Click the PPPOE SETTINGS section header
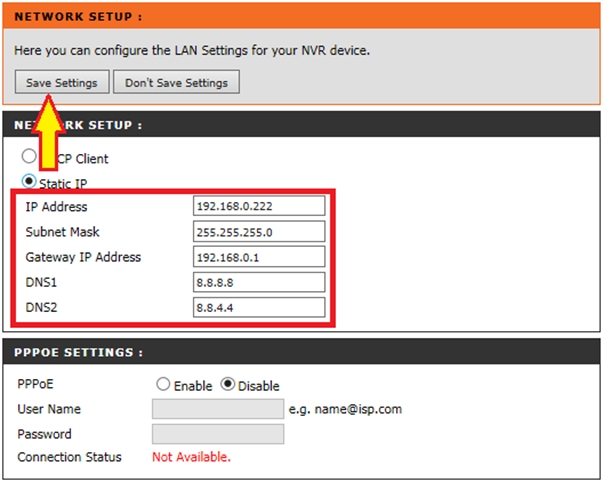 pyautogui.click(x=300, y=352)
